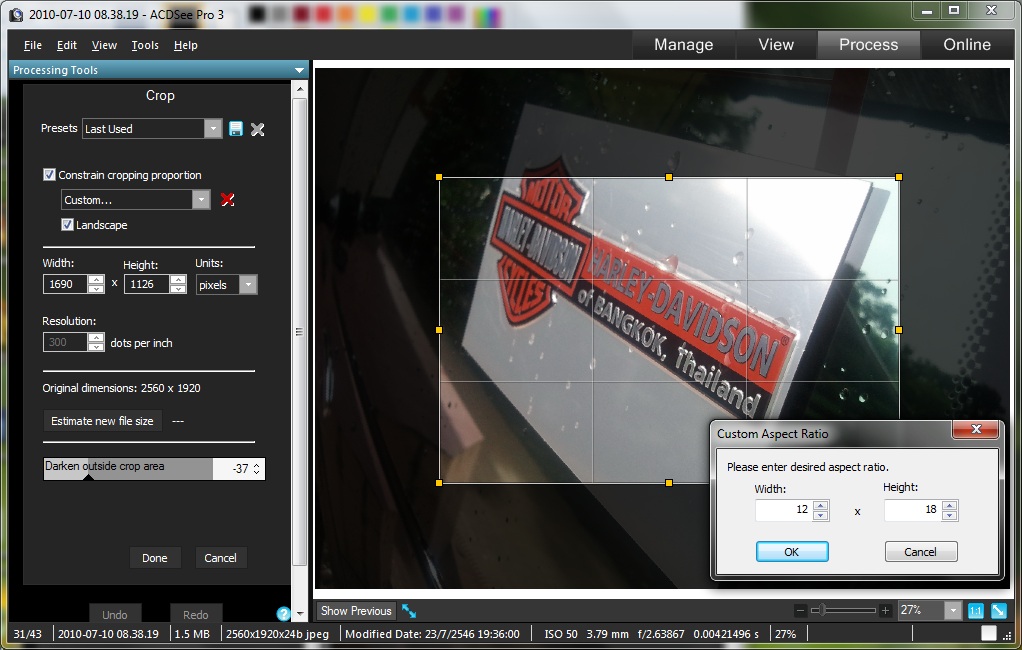Click the '31/43' status bar entry
Screen dimensions: 1022x650
(x=27, y=634)
